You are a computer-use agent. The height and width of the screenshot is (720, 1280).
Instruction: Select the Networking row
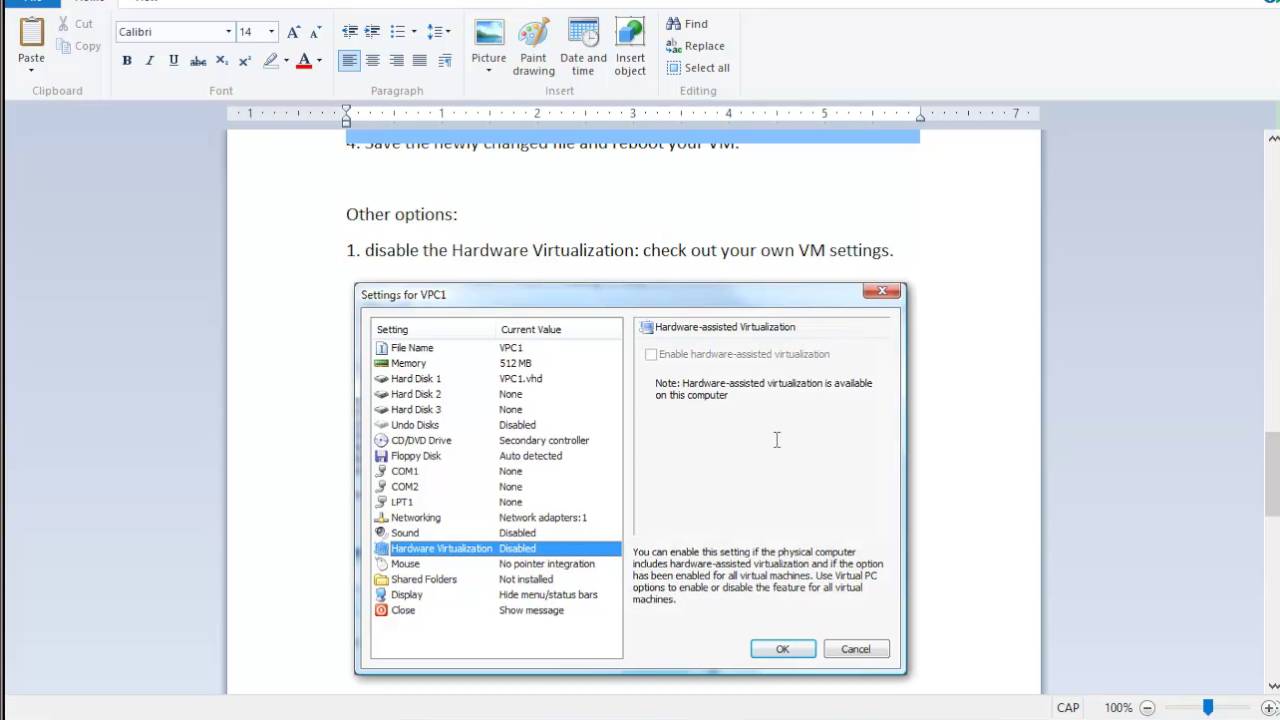pyautogui.click(x=497, y=517)
